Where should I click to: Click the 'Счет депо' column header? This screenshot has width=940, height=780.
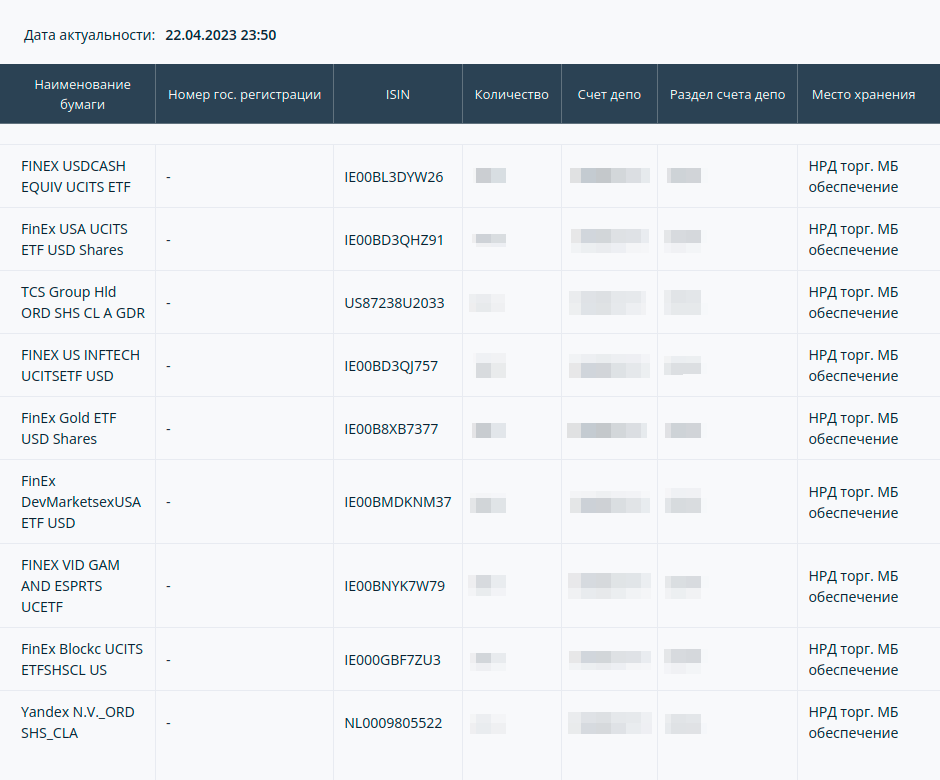pos(609,95)
